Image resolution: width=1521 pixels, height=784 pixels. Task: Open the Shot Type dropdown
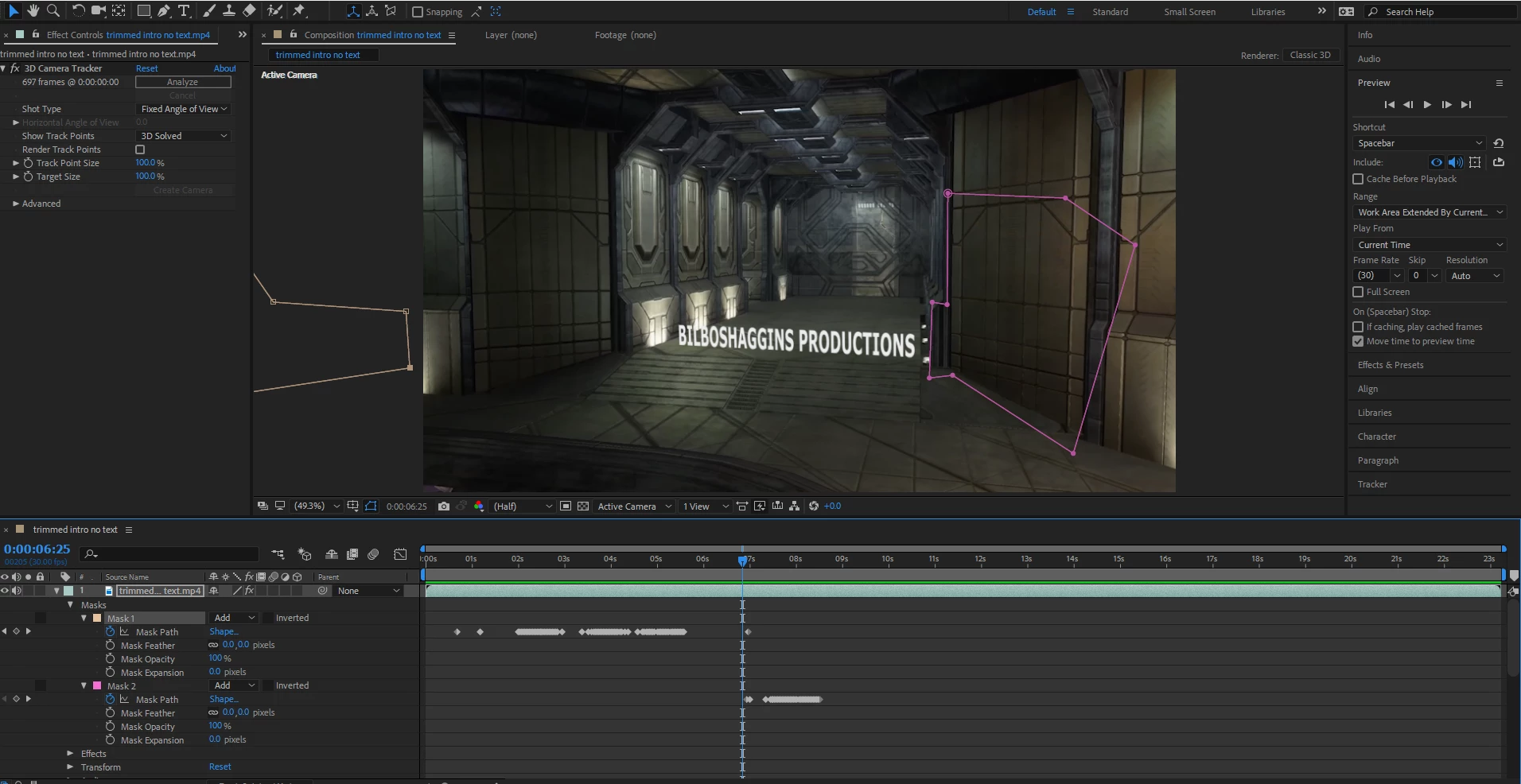(184, 109)
